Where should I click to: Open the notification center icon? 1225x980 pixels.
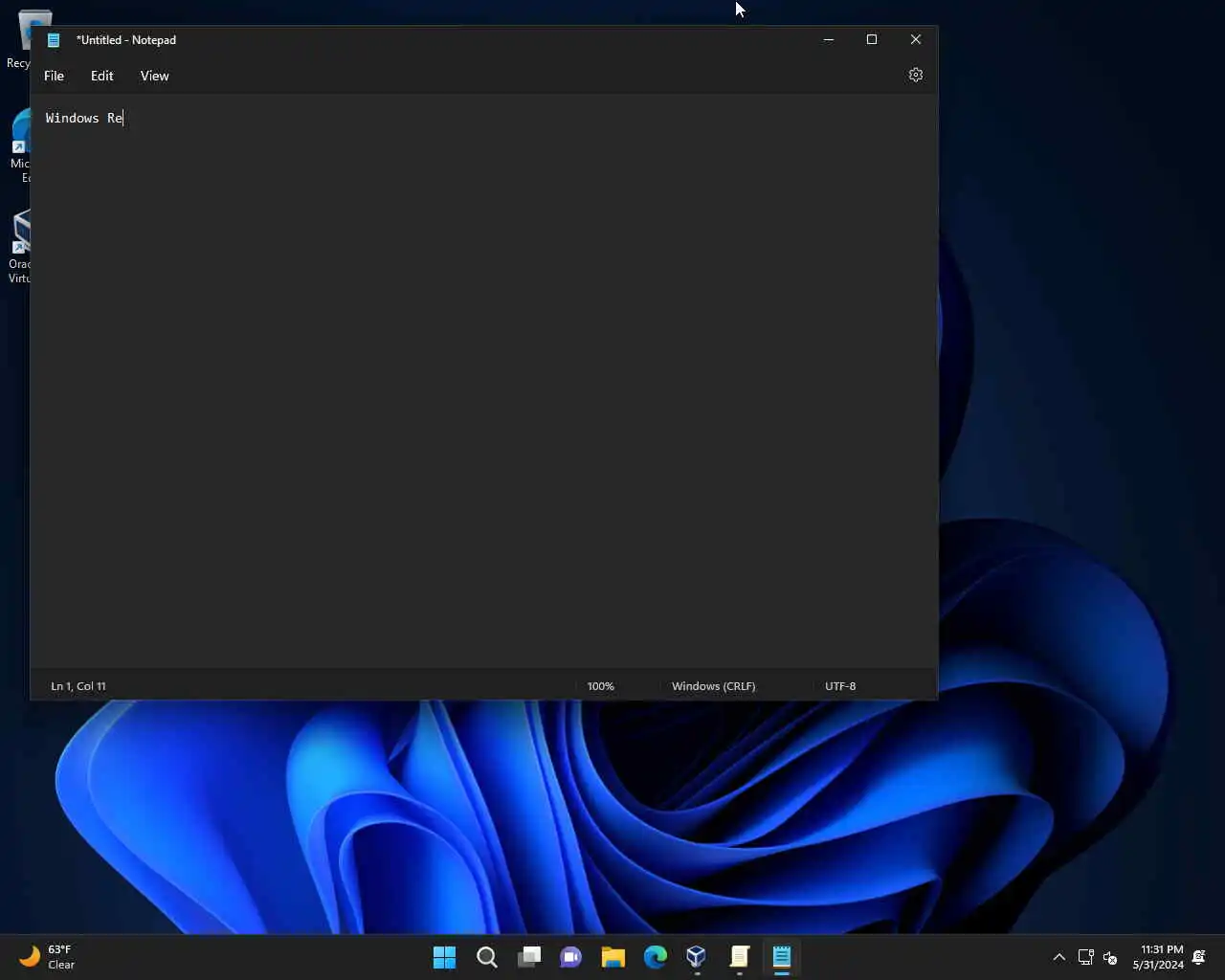click(x=1199, y=957)
